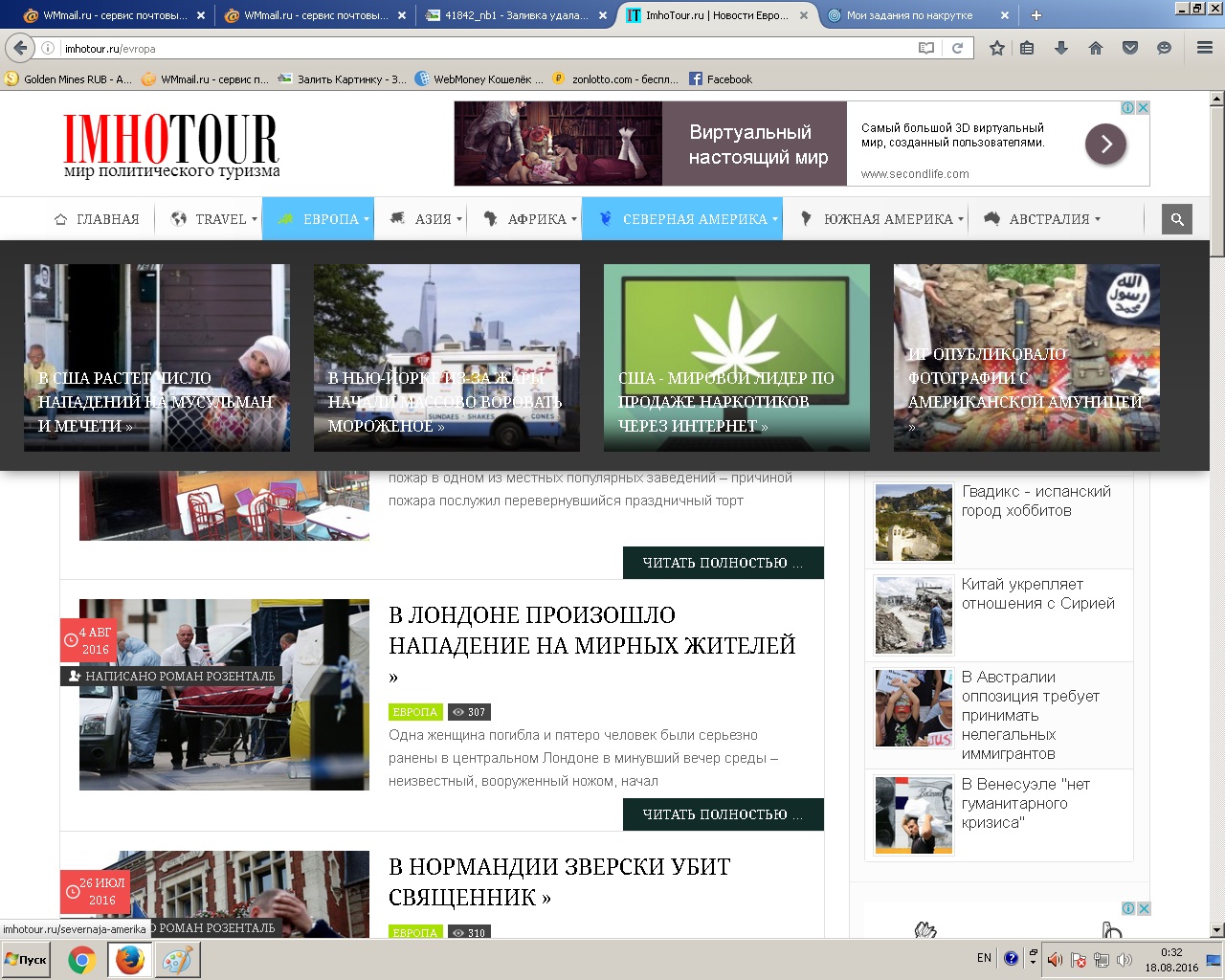Switch to Firefox in the taskbar

[x=129, y=960]
